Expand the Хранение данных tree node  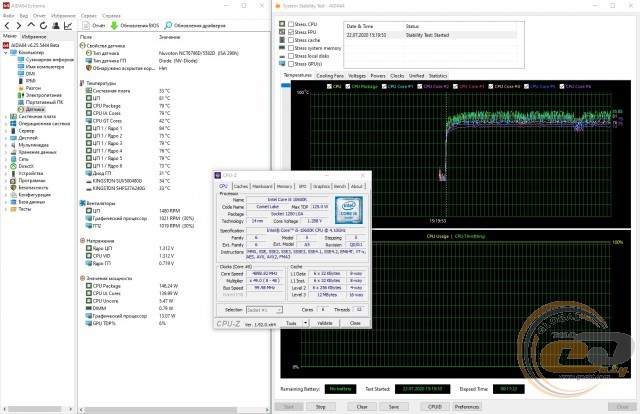6,152
